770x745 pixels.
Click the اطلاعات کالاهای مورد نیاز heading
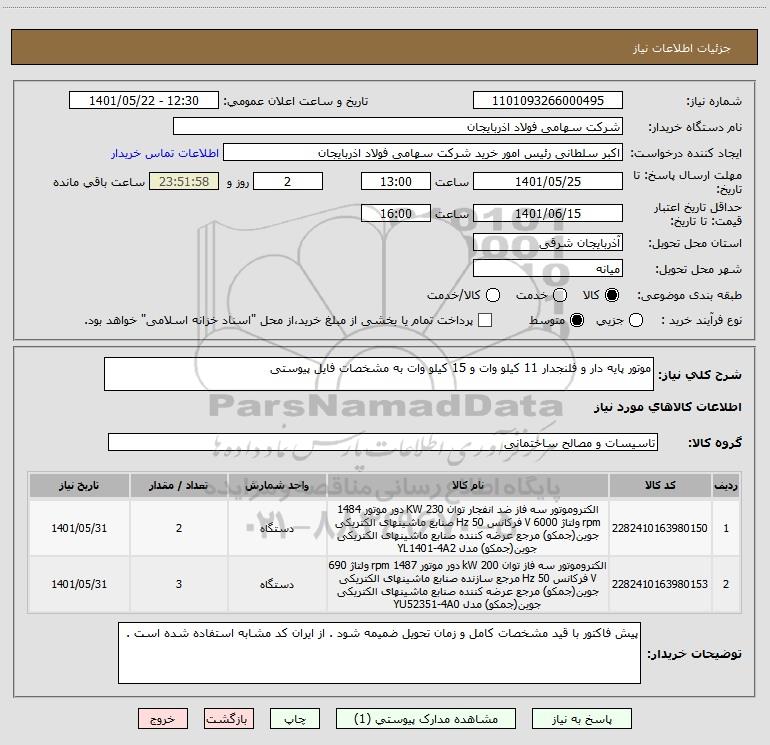[x=668, y=407]
